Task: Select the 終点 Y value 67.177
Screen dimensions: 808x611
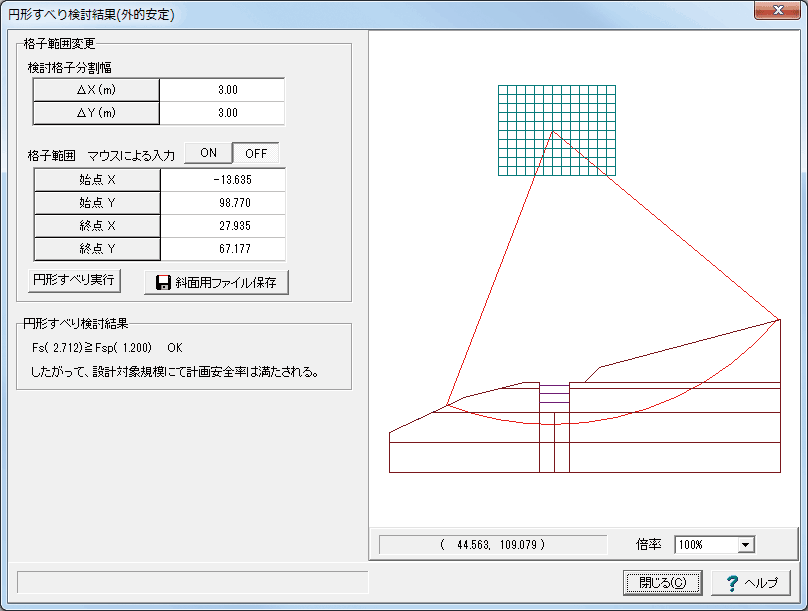Action: [x=223, y=249]
